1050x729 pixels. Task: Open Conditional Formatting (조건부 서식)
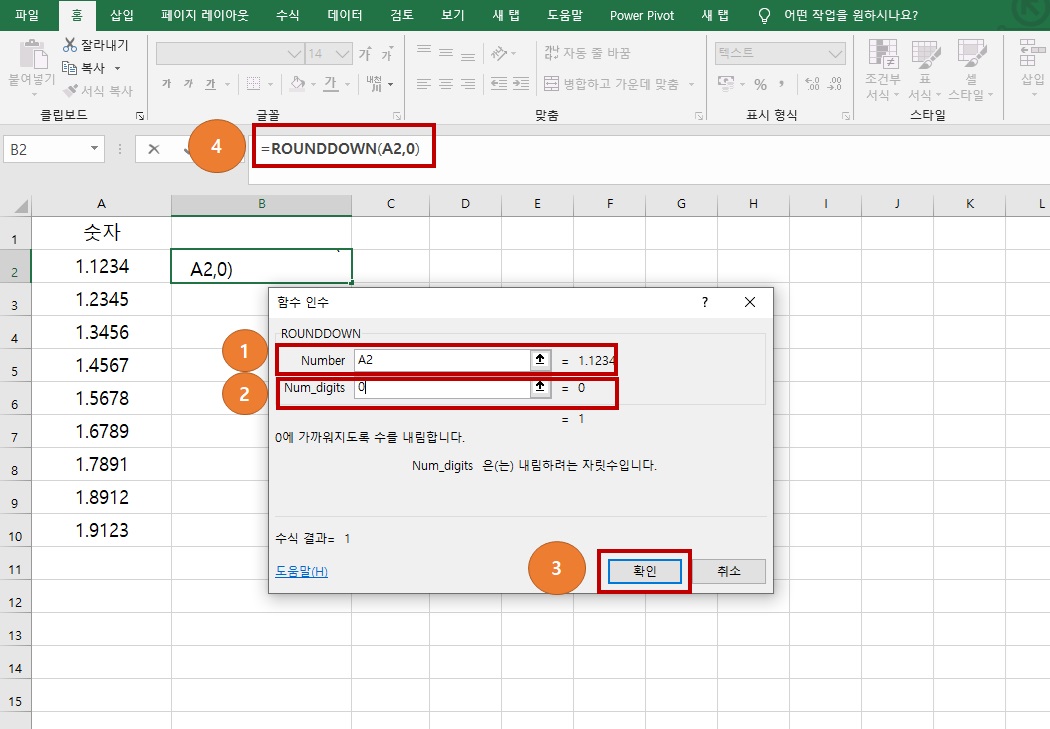[883, 70]
